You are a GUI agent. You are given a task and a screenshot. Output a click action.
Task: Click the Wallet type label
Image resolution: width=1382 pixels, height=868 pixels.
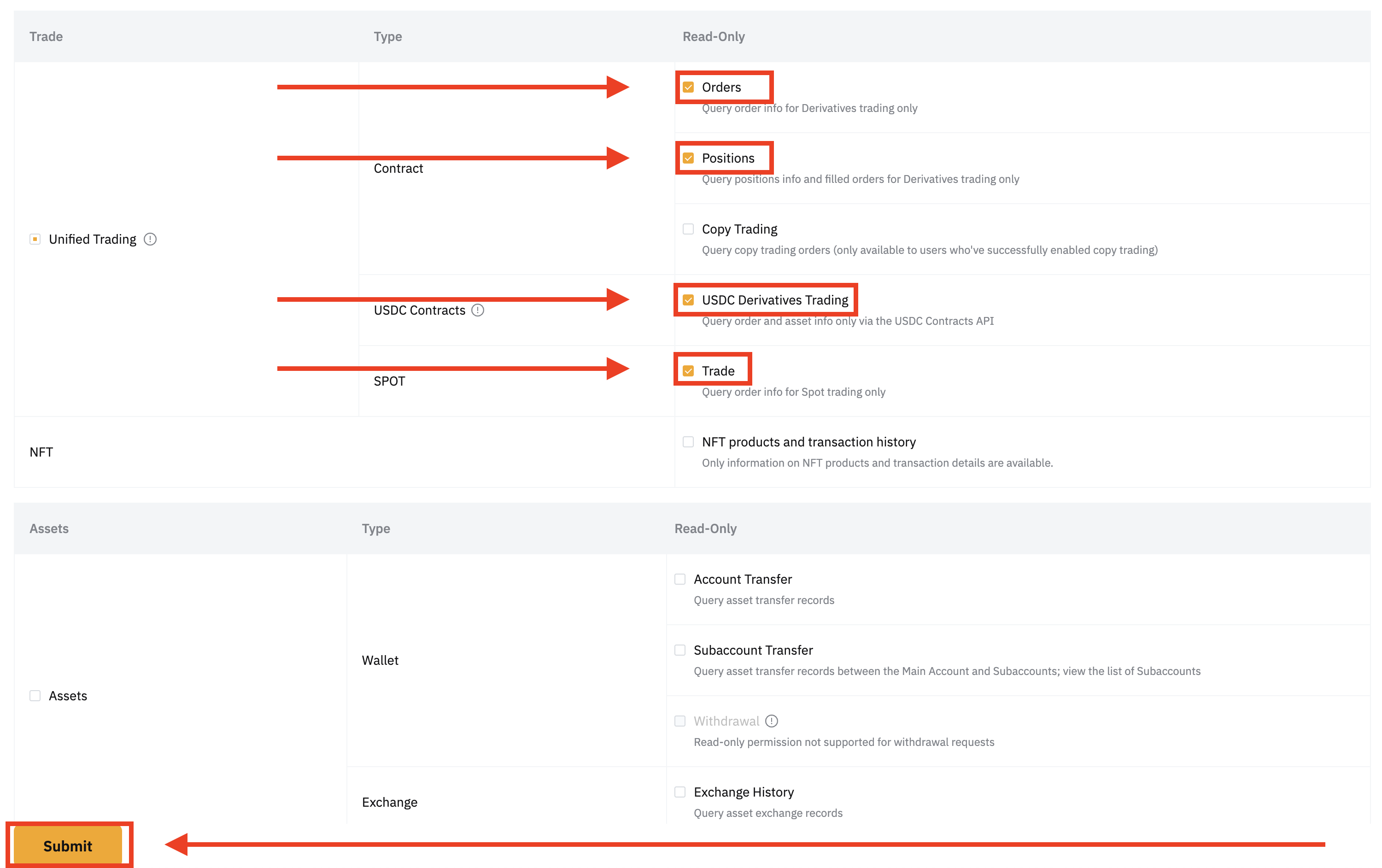(x=380, y=660)
